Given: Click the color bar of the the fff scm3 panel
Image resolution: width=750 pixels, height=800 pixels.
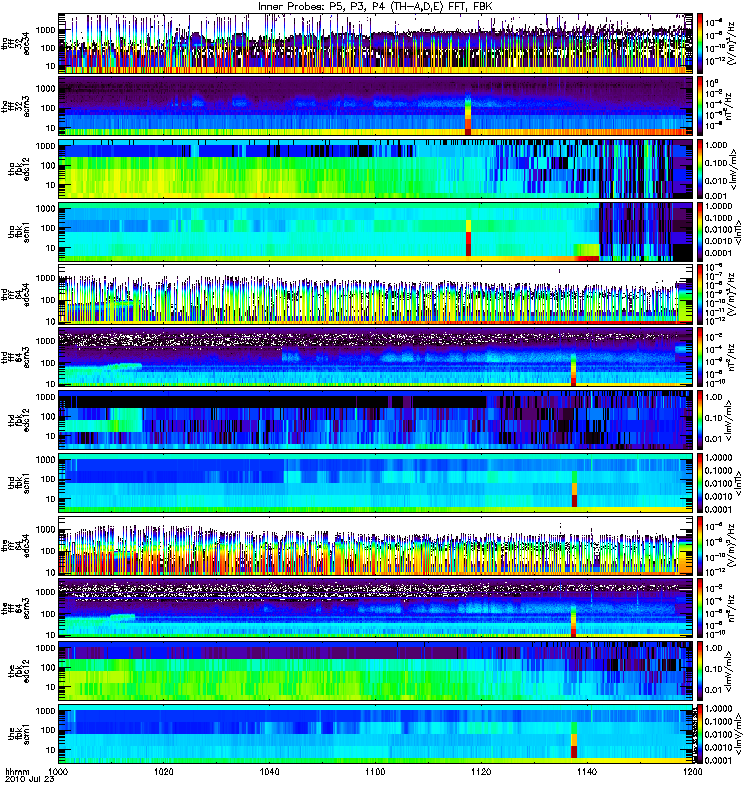Looking at the screenshot, I should [699, 608].
